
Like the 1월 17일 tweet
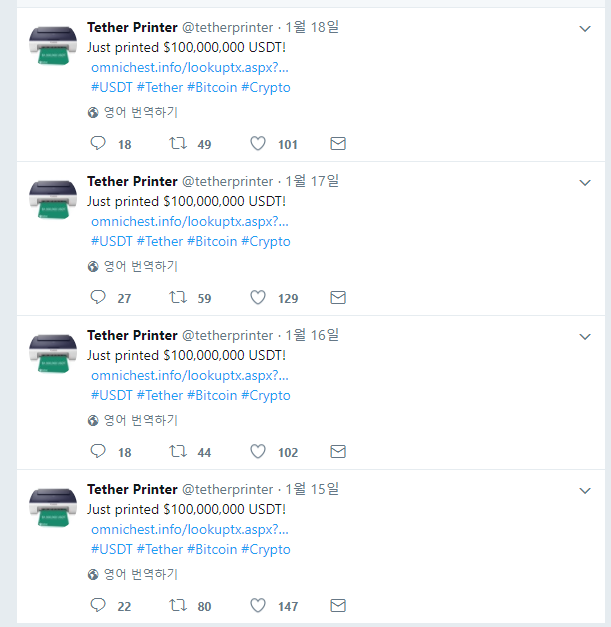(x=258, y=297)
